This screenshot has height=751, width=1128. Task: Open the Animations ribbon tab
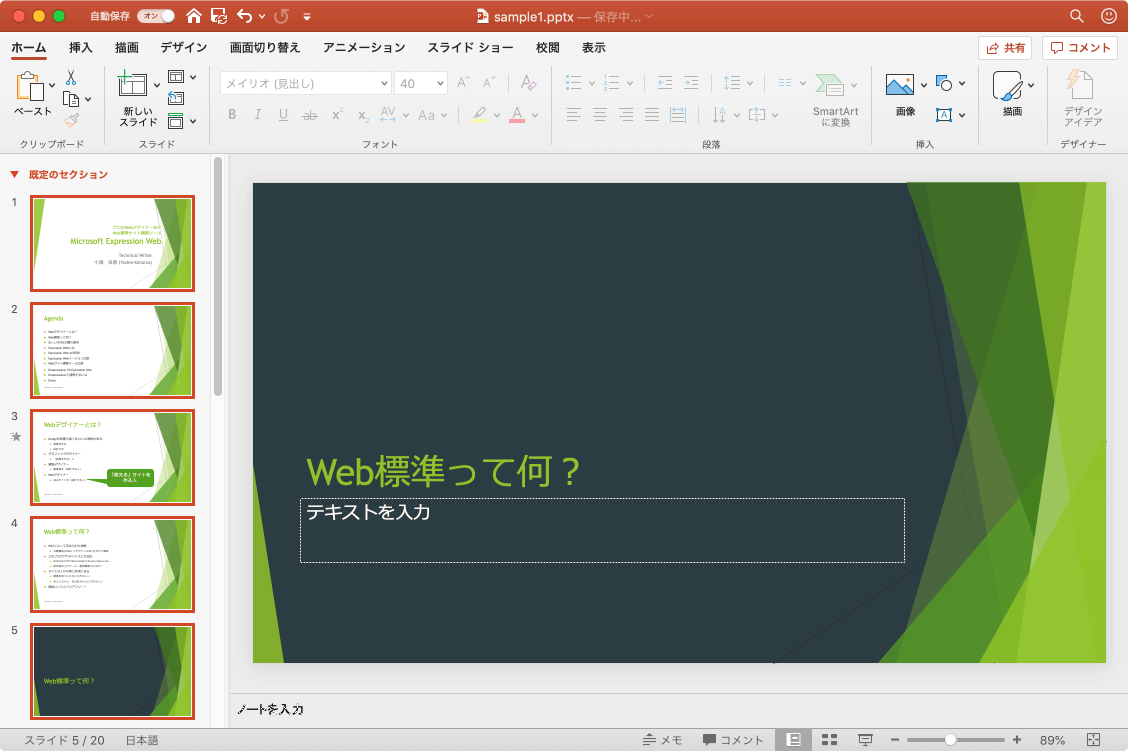[x=364, y=47]
